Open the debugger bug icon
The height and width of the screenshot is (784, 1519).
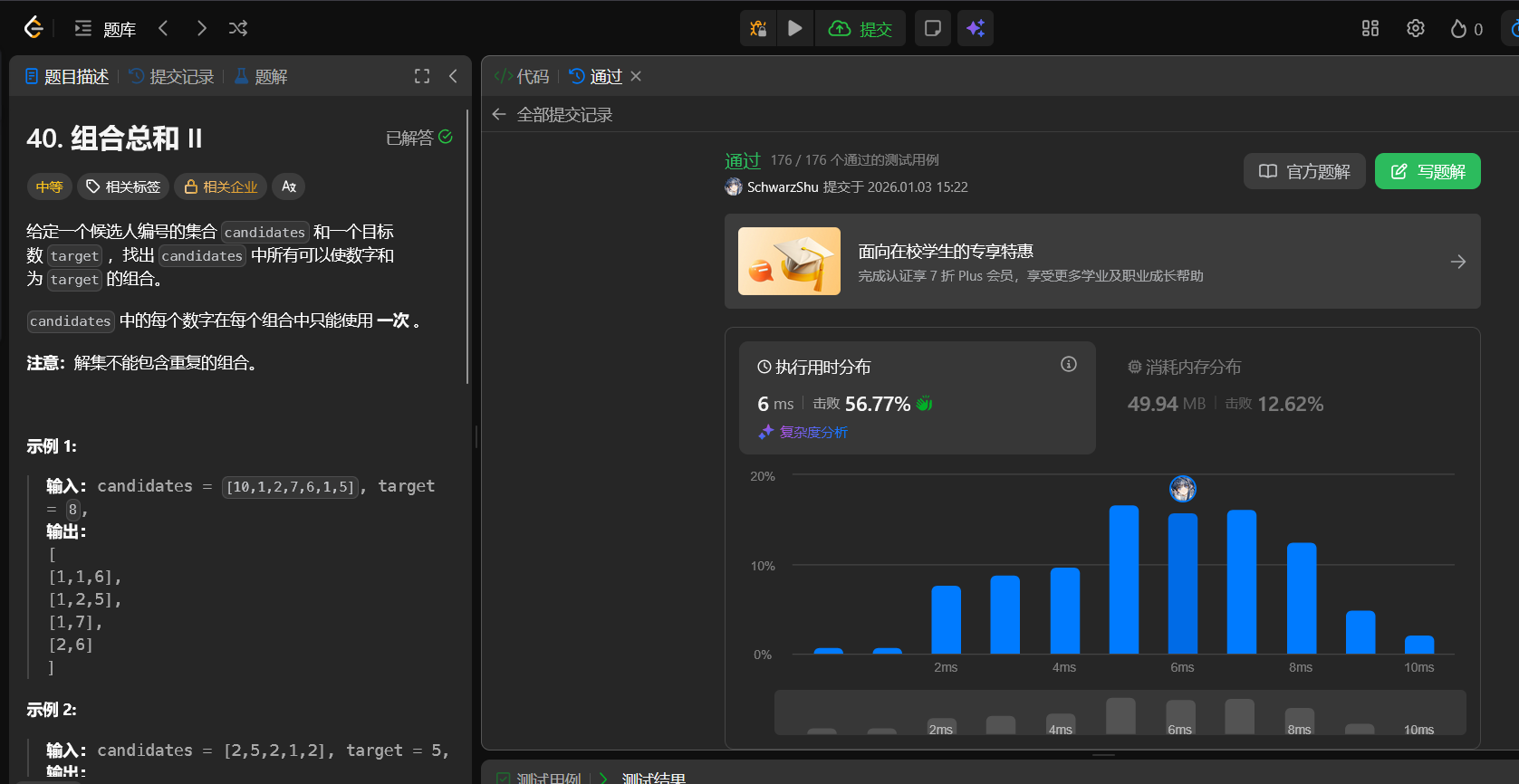(758, 28)
